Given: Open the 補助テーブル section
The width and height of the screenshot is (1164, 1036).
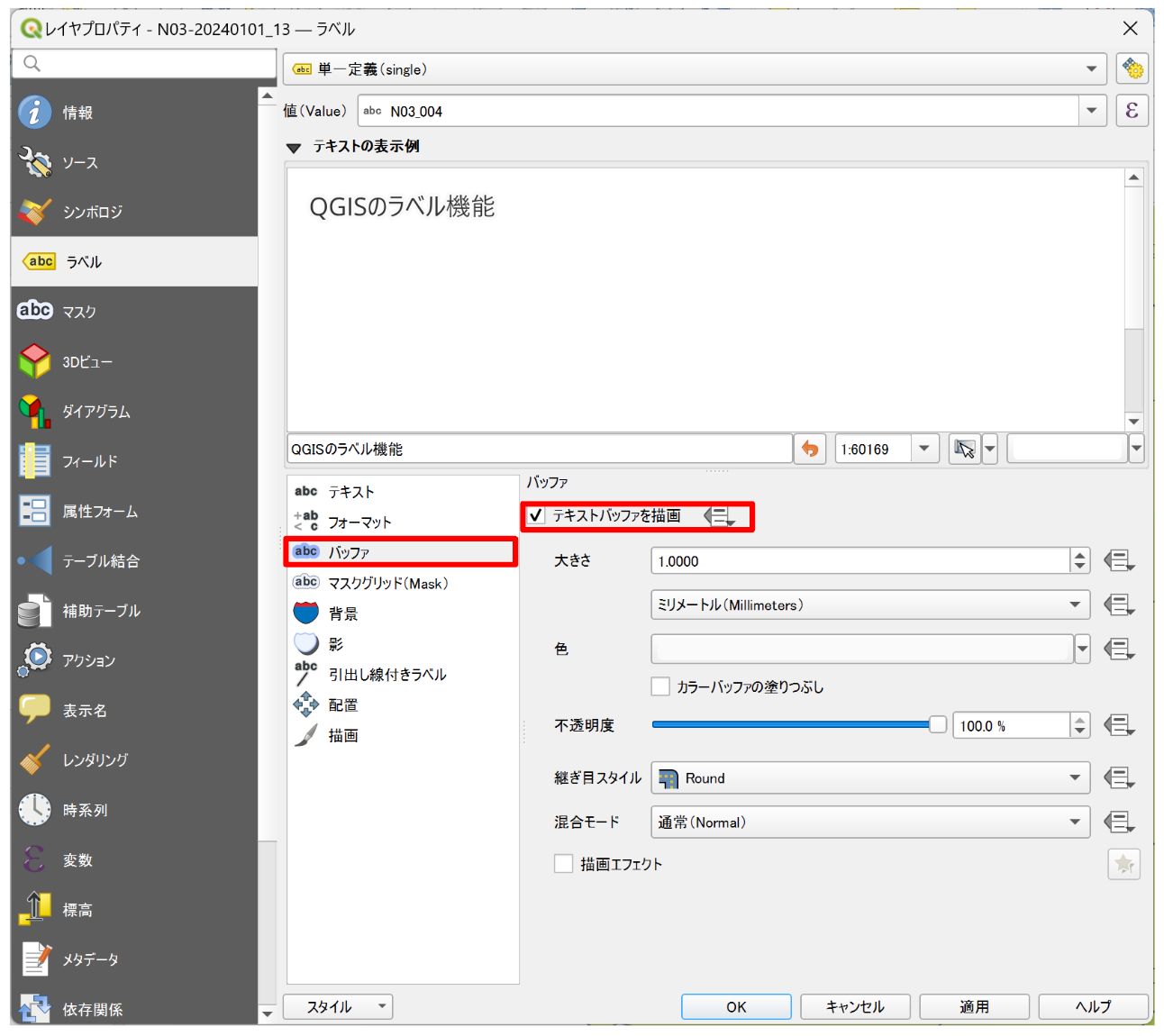Looking at the screenshot, I should point(134,611).
